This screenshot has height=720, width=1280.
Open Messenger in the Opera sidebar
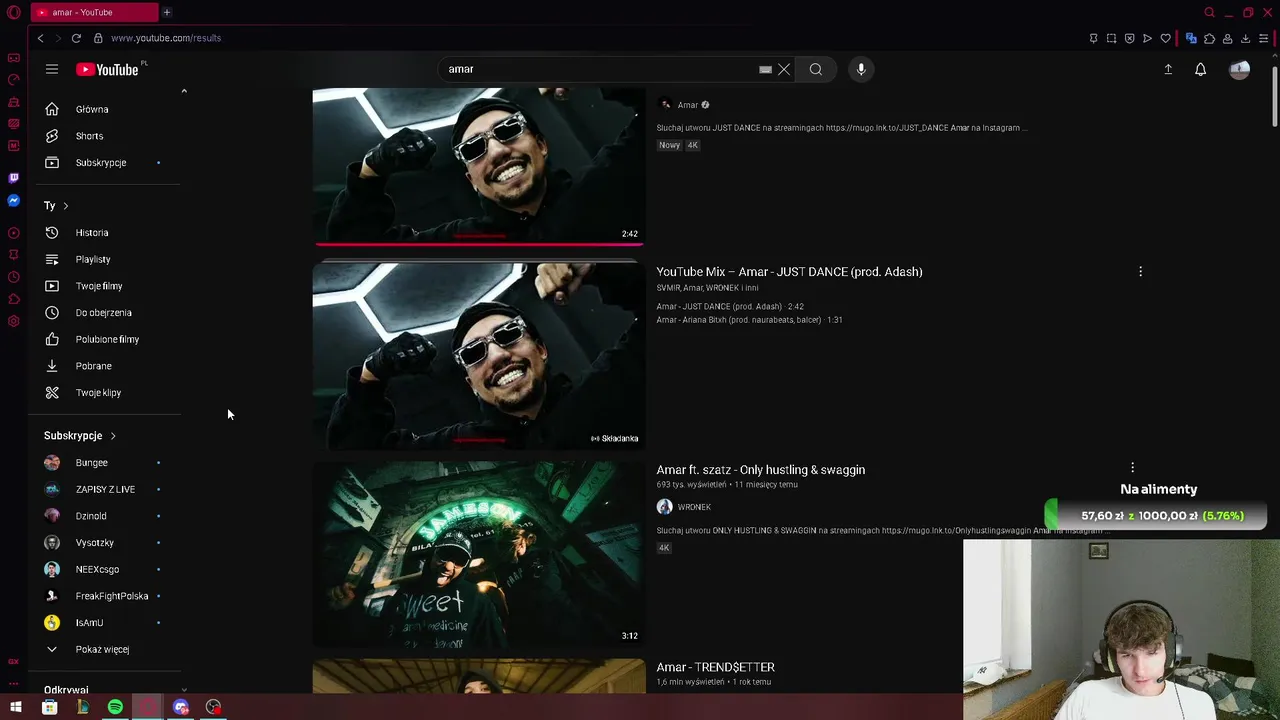[13, 201]
